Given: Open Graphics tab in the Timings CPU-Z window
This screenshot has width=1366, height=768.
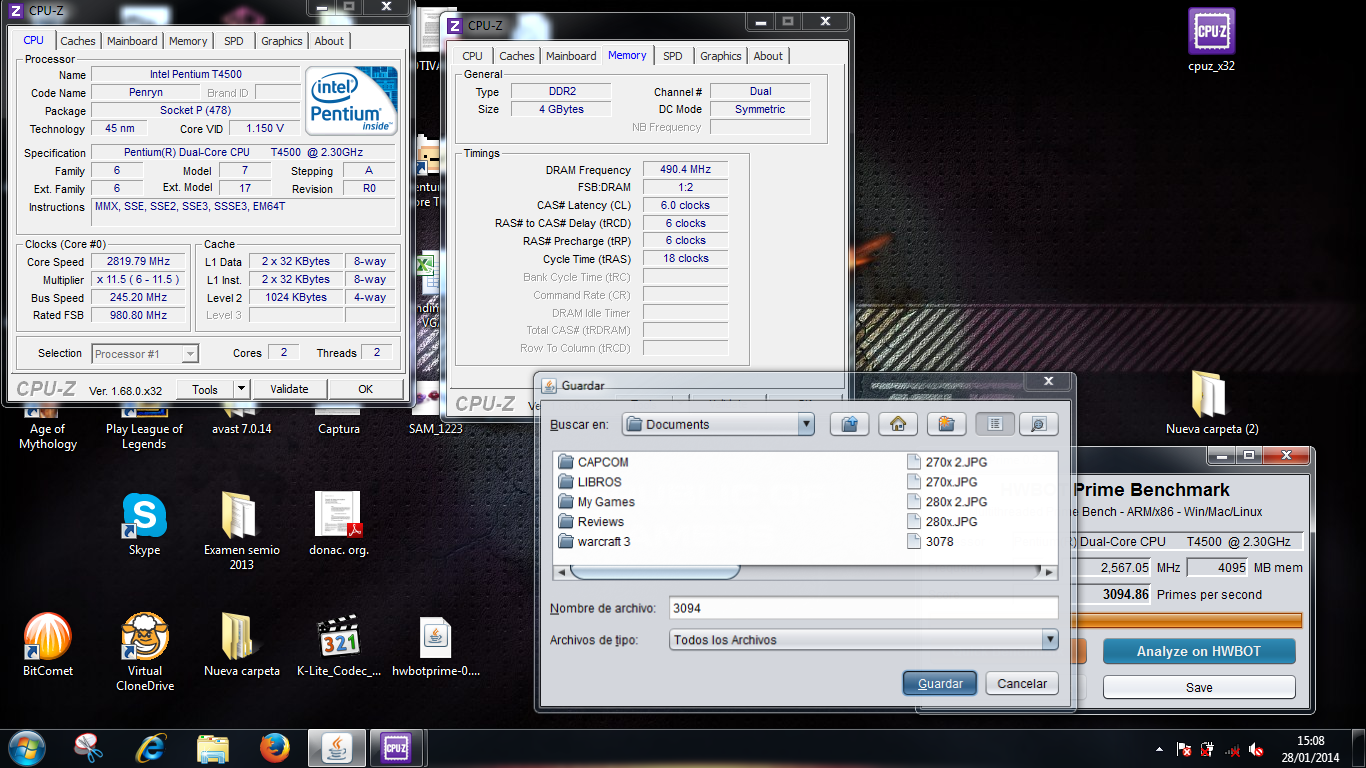Looking at the screenshot, I should [x=721, y=56].
